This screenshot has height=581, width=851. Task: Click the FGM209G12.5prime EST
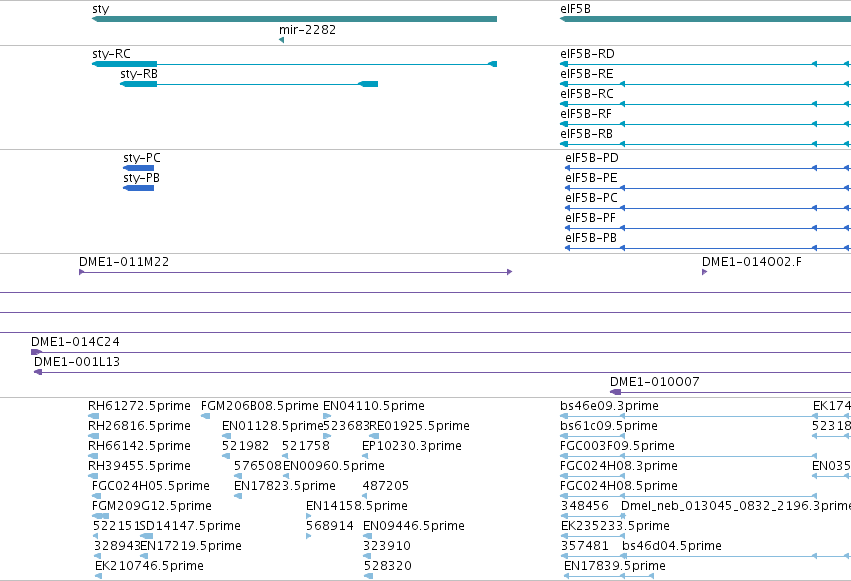[x=100, y=516]
